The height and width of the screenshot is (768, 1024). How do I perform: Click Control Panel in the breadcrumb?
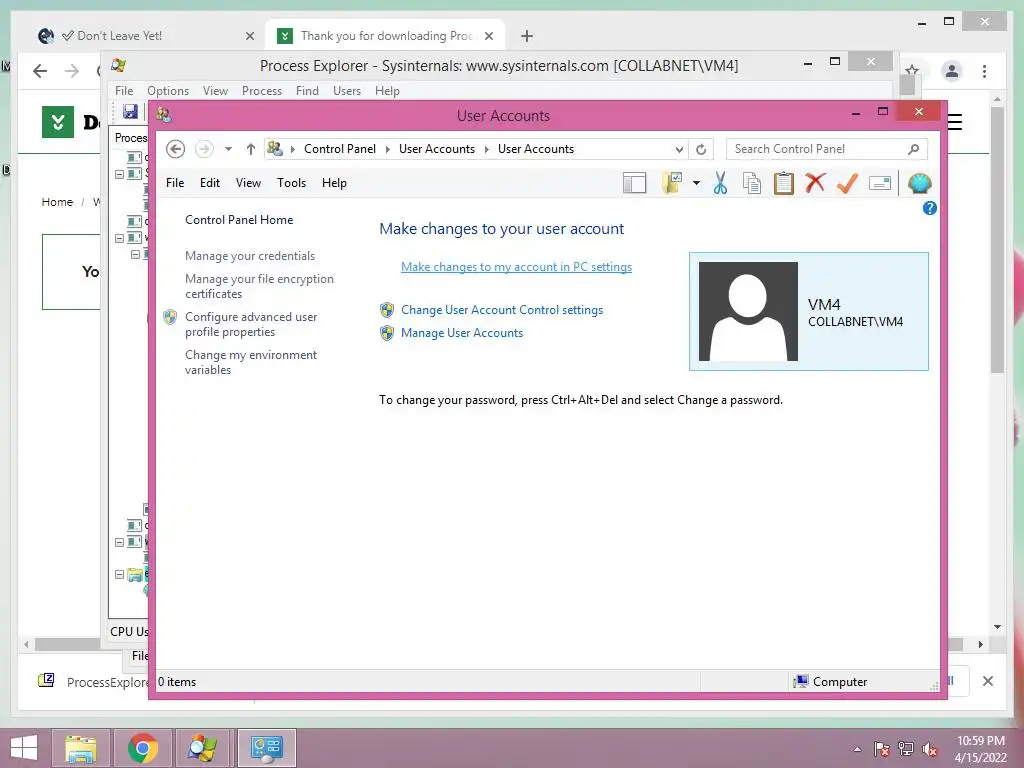340,149
